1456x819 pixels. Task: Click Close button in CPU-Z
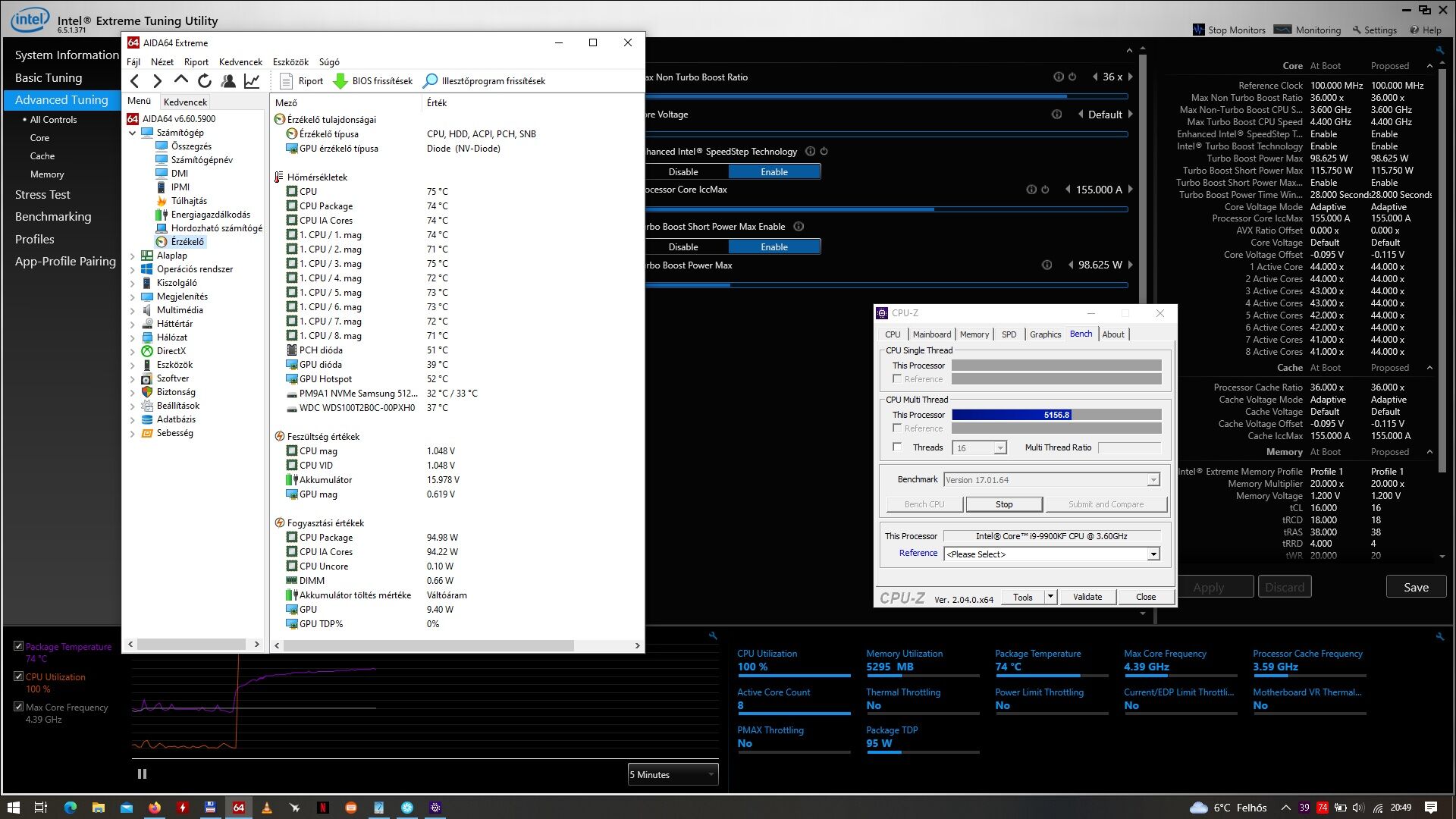1145,597
